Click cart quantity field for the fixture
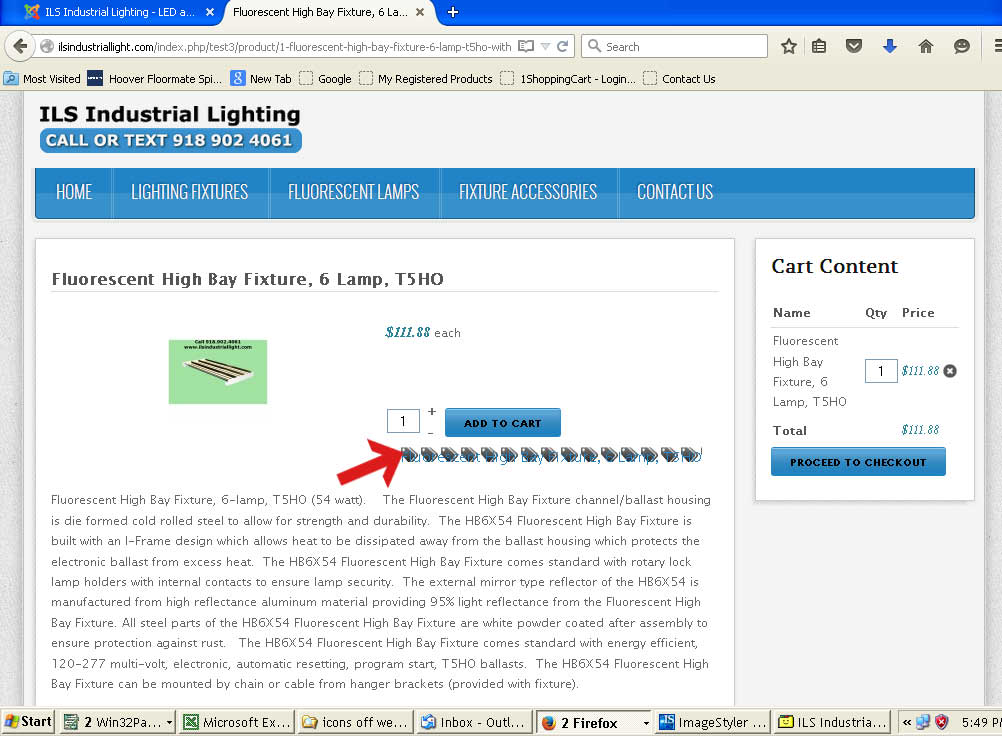This screenshot has width=1002, height=736. (881, 371)
